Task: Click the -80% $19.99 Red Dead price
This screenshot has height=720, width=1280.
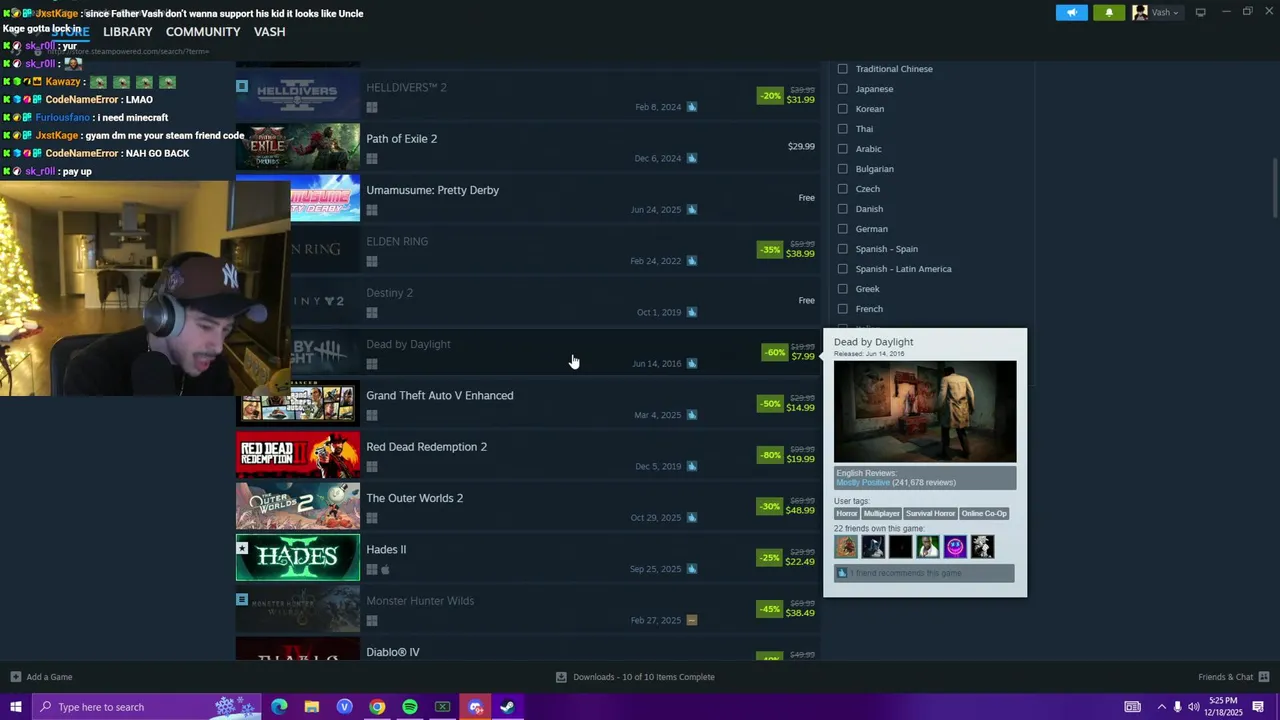Action: (x=787, y=455)
